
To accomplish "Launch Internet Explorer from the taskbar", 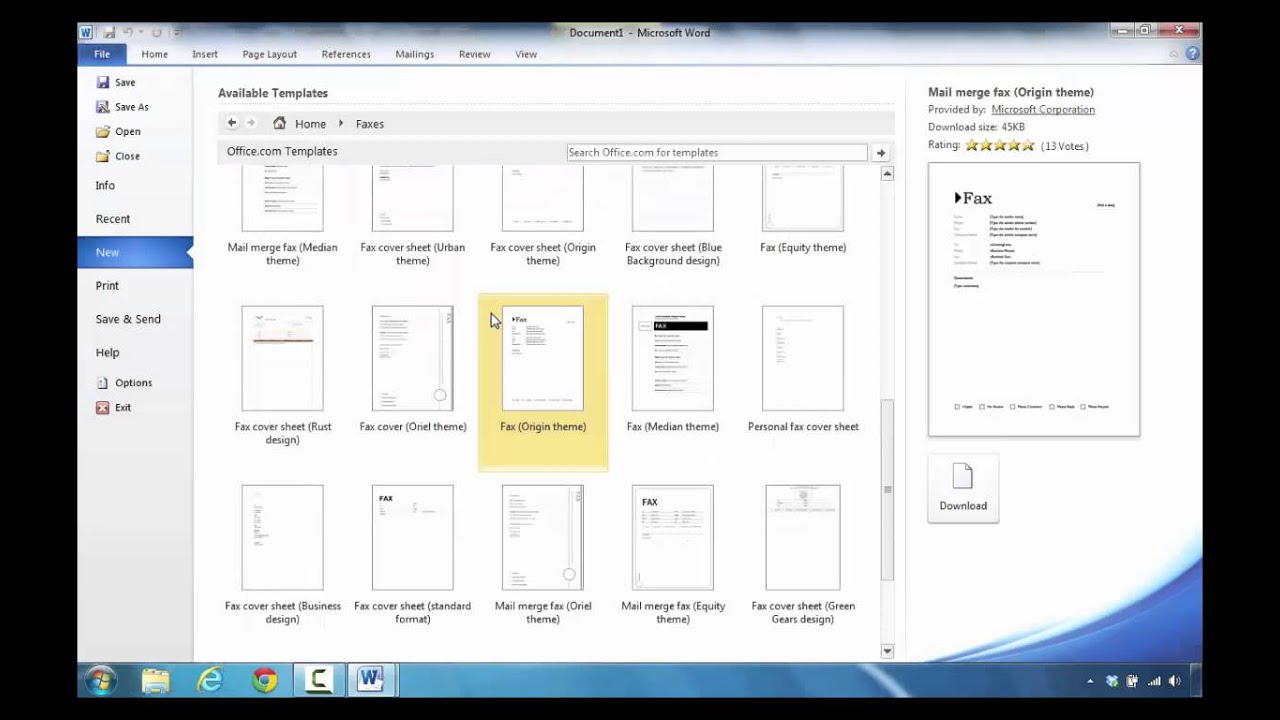I will 210,681.
